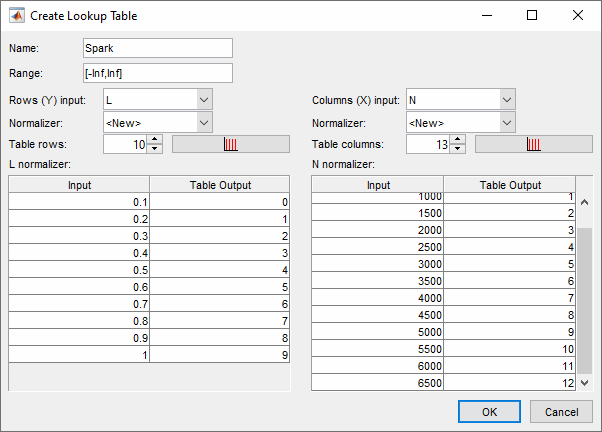Screen dimensions: 602x432
Task: Select L output cell beside input 0.5
Action: click(x=220, y=270)
